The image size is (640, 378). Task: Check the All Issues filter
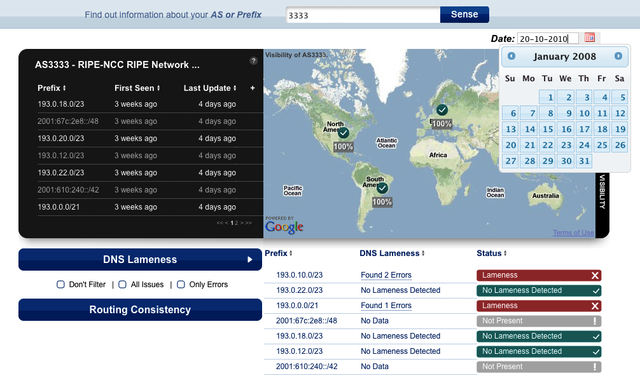[x=122, y=285]
